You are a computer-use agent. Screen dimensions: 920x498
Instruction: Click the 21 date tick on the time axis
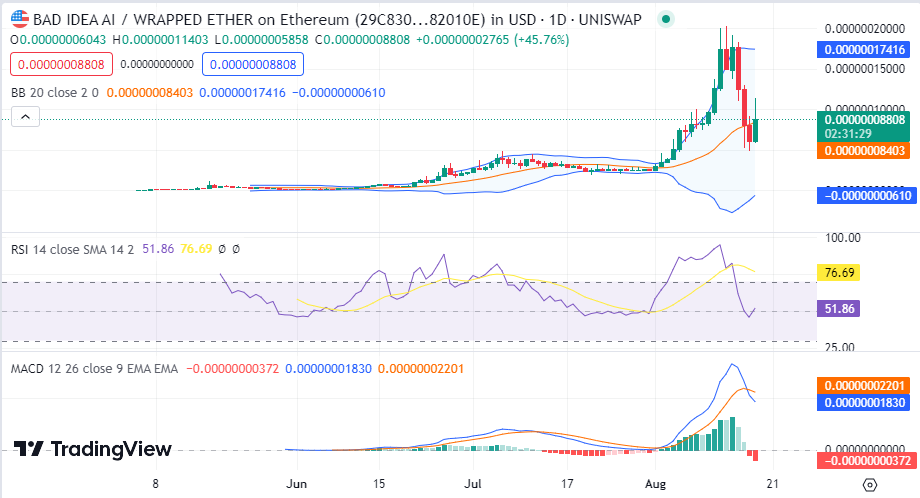click(773, 484)
